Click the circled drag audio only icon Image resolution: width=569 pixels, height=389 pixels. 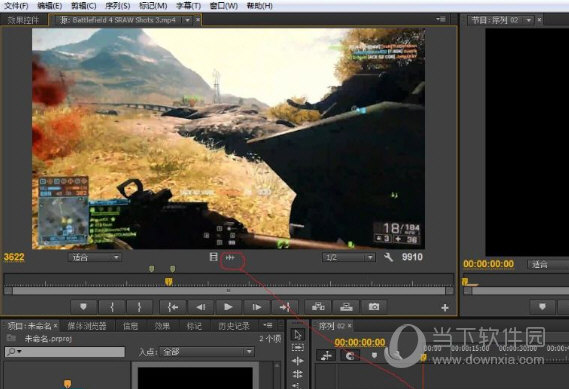(x=230, y=258)
